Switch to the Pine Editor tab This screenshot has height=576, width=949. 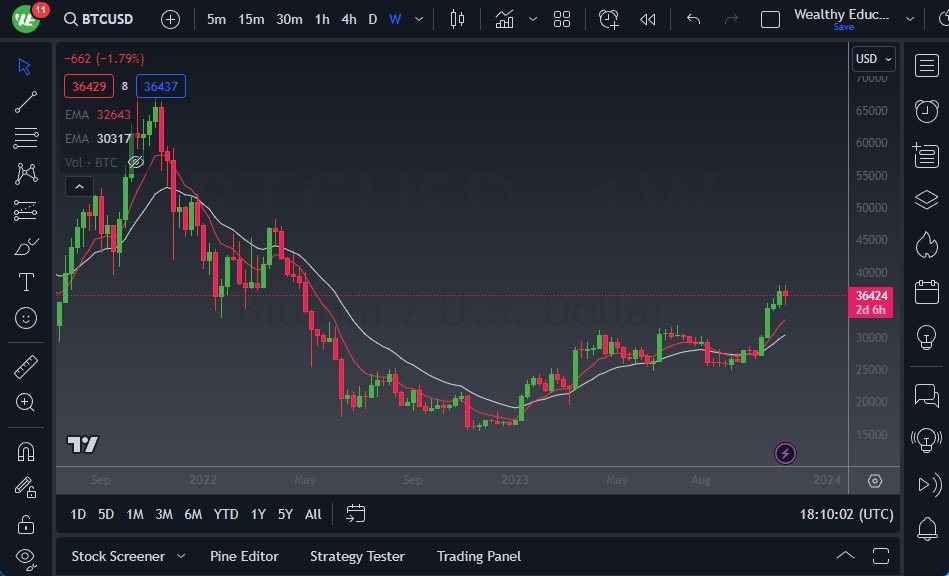click(x=244, y=556)
